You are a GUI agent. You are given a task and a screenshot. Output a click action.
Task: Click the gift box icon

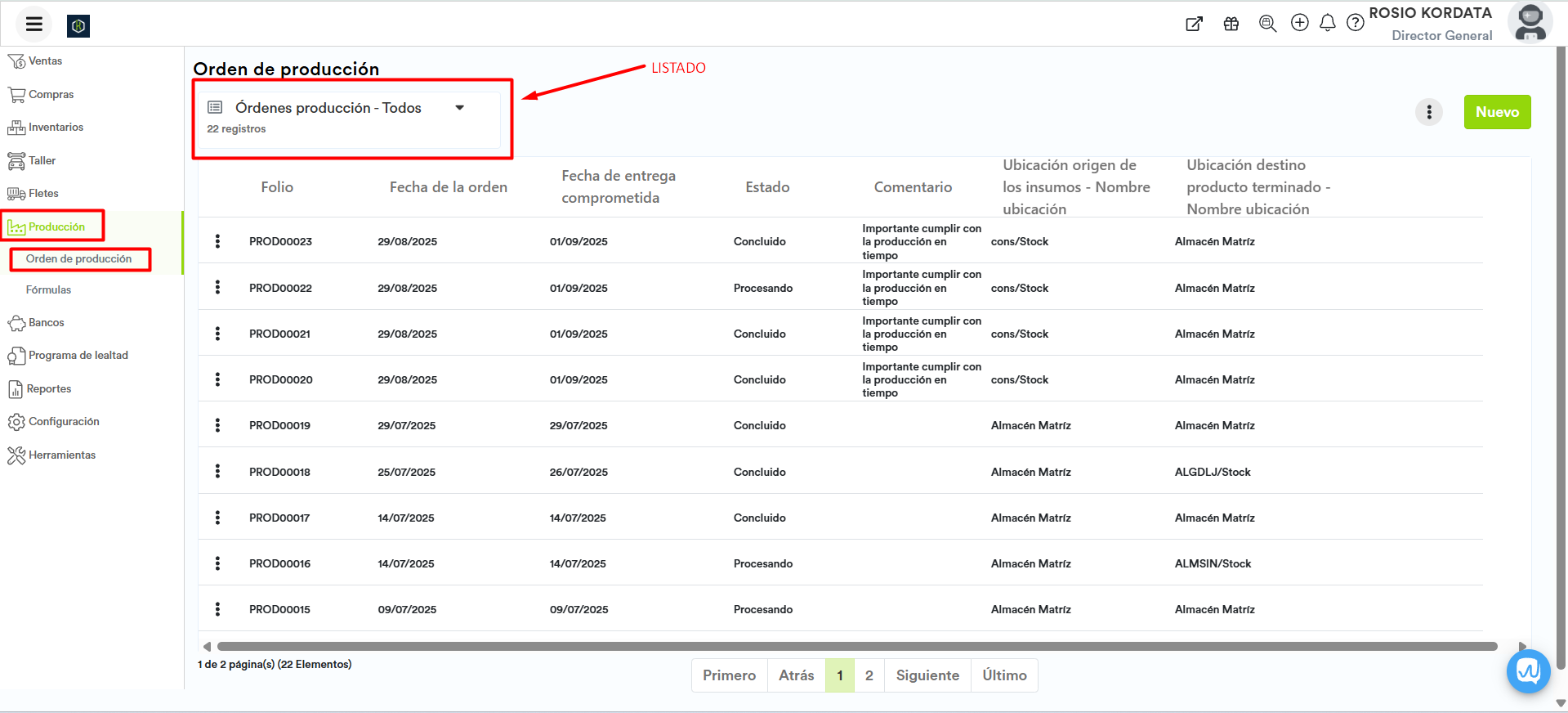(x=1231, y=24)
